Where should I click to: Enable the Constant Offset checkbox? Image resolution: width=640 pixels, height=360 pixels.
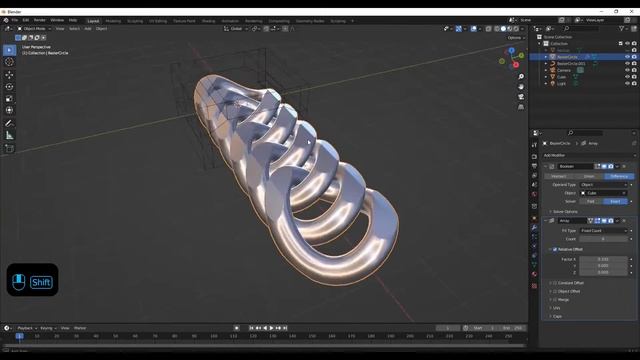pyautogui.click(x=555, y=283)
